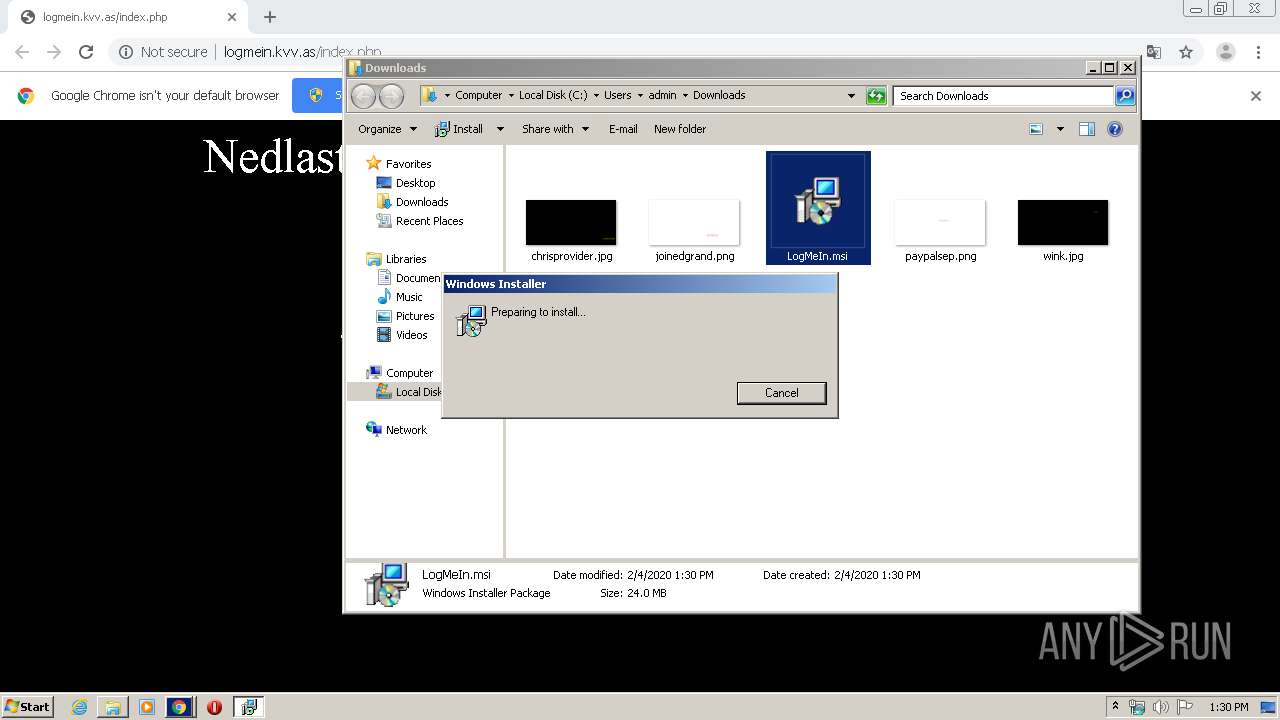Viewport: 1280px width, 720px height.
Task: Go back in the Chrome browser
Action: point(22,52)
